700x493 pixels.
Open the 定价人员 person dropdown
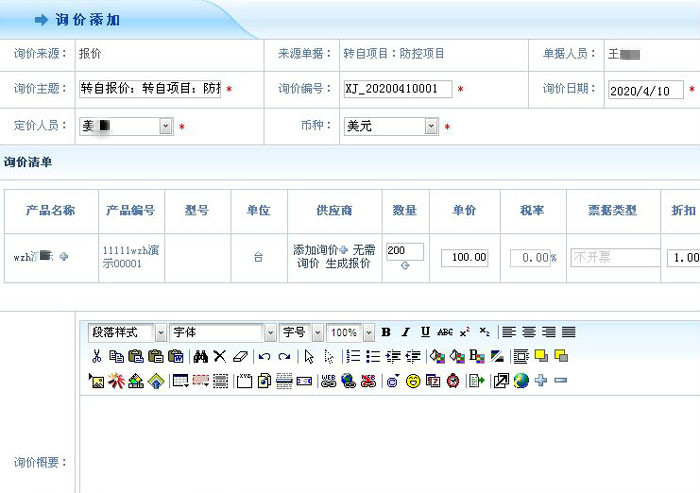[x=166, y=127]
